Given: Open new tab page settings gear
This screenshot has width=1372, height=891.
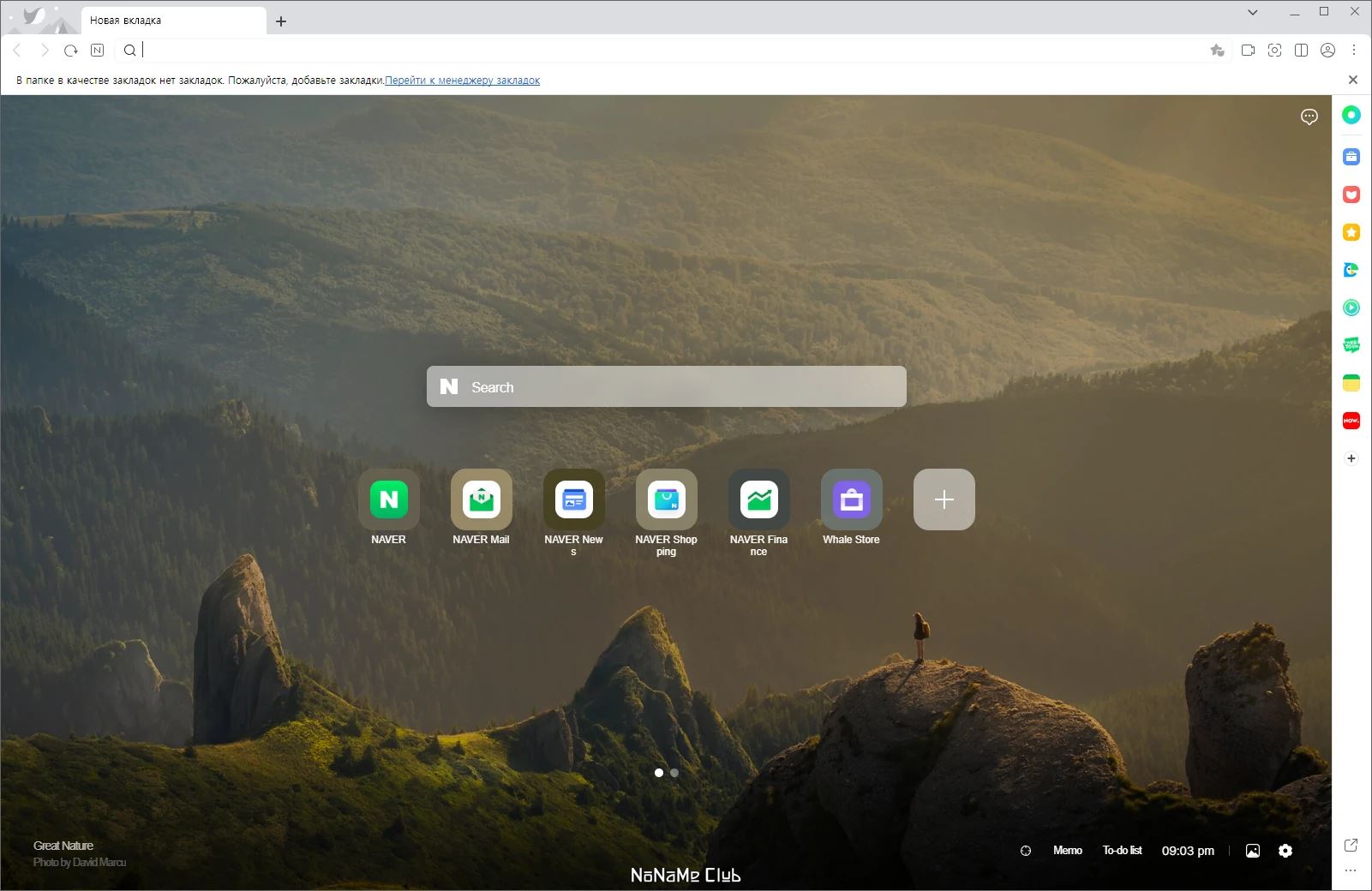Looking at the screenshot, I should [1285, 851].
